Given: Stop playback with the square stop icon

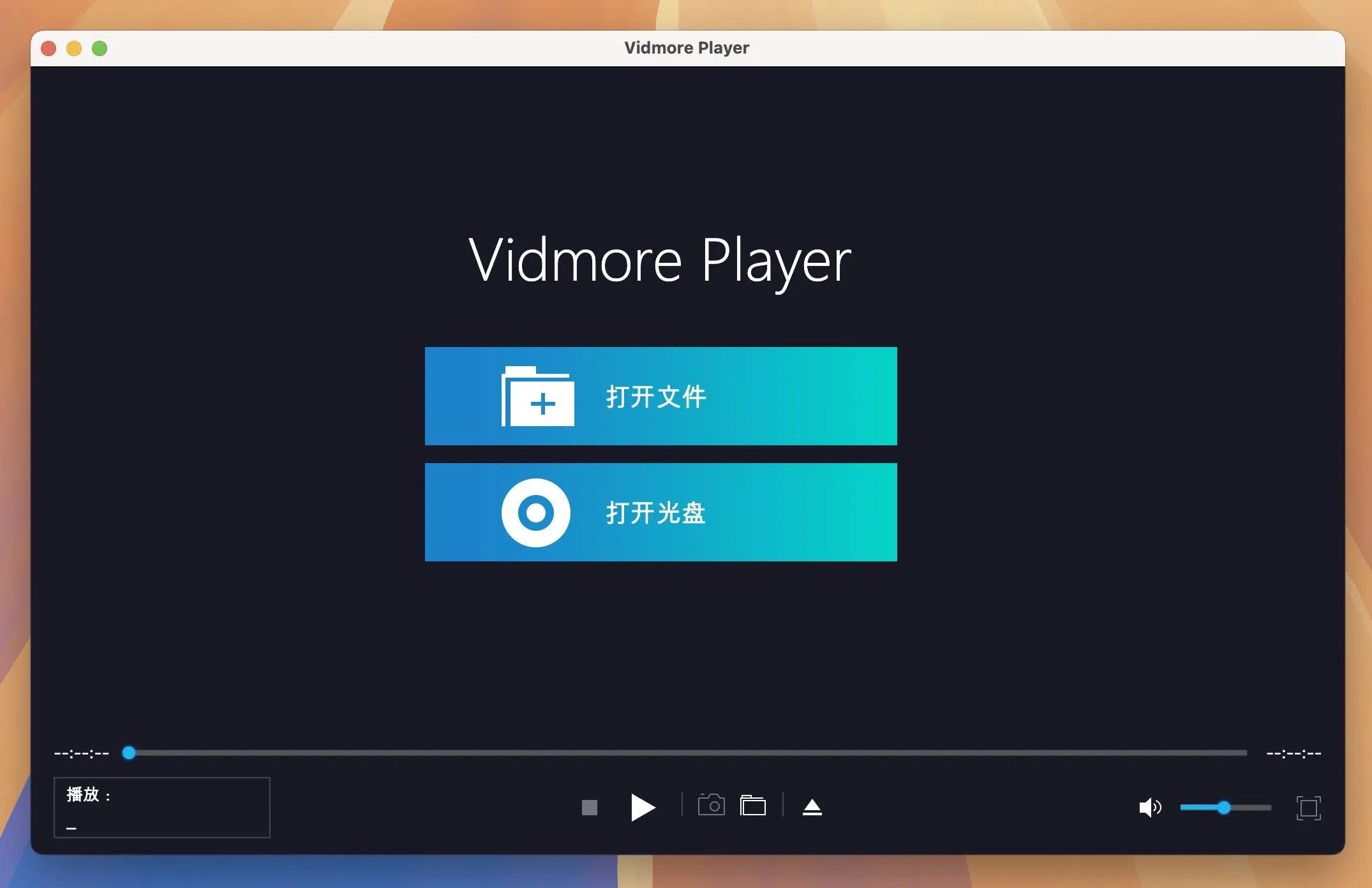Looking at the screenshot, I should (x=590, y=808).
